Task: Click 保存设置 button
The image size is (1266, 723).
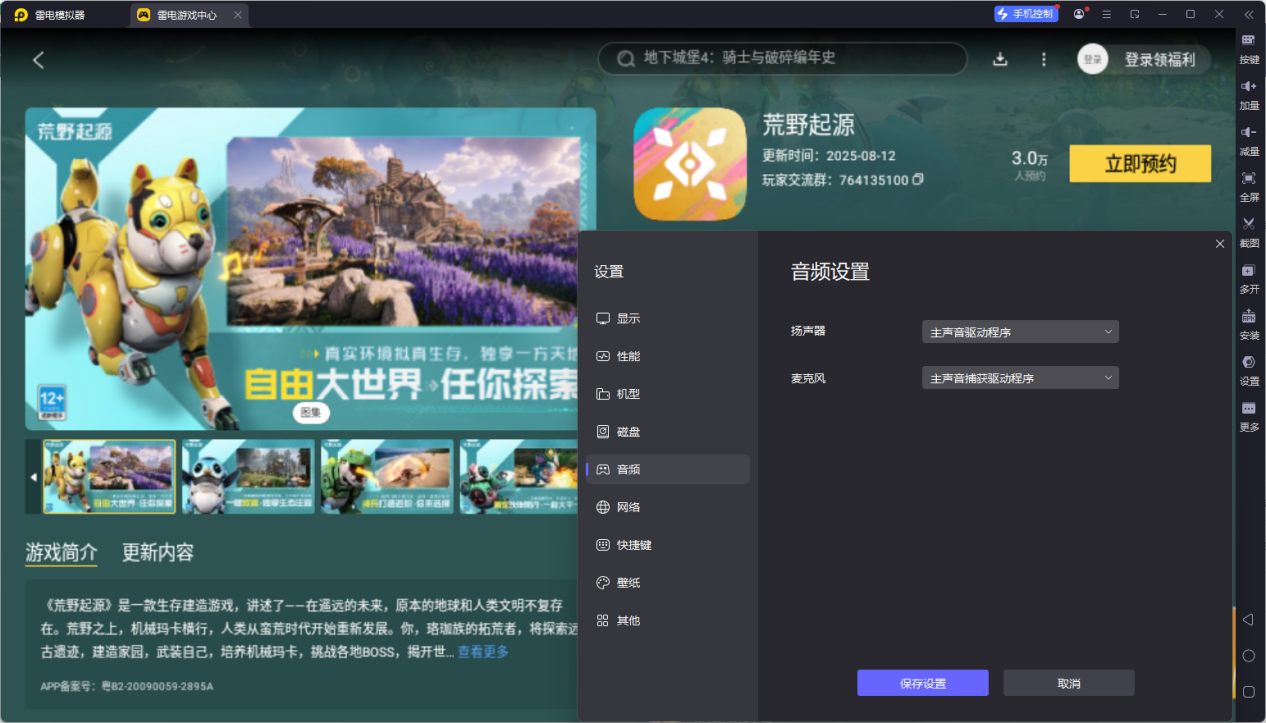Action: [x=923, y=683]
